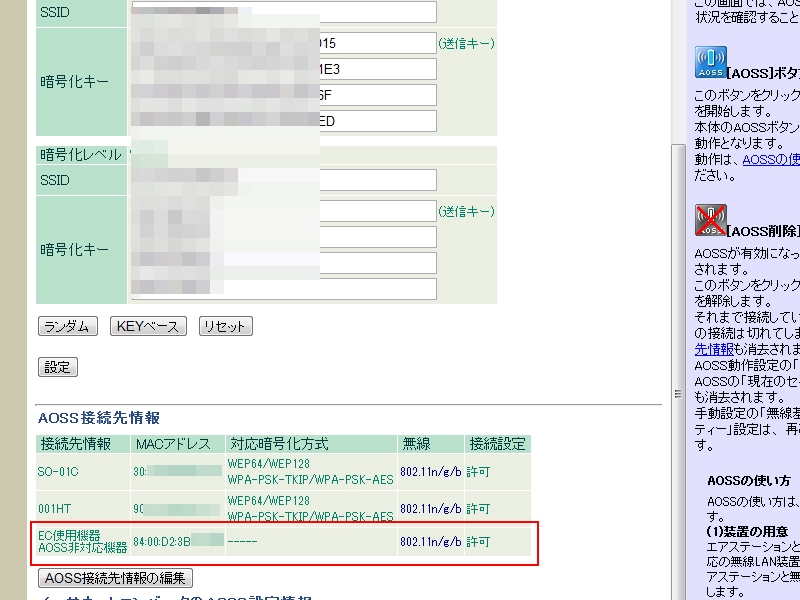The width and height of the screenshot is (800, 600).
Task: Click the AOSS delete icon with red X
Action: [710, 220]
